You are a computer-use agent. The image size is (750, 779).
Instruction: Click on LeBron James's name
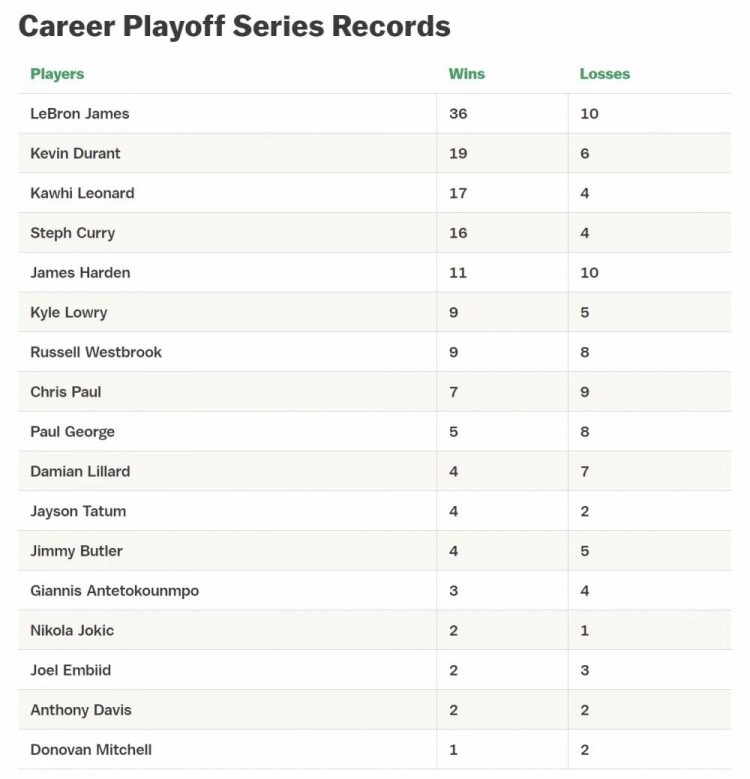(80, 114)
